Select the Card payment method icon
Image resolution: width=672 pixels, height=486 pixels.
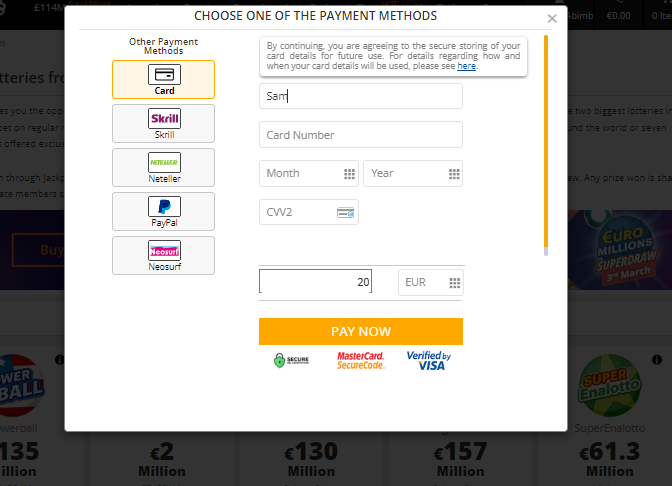(x=164, y=75)
